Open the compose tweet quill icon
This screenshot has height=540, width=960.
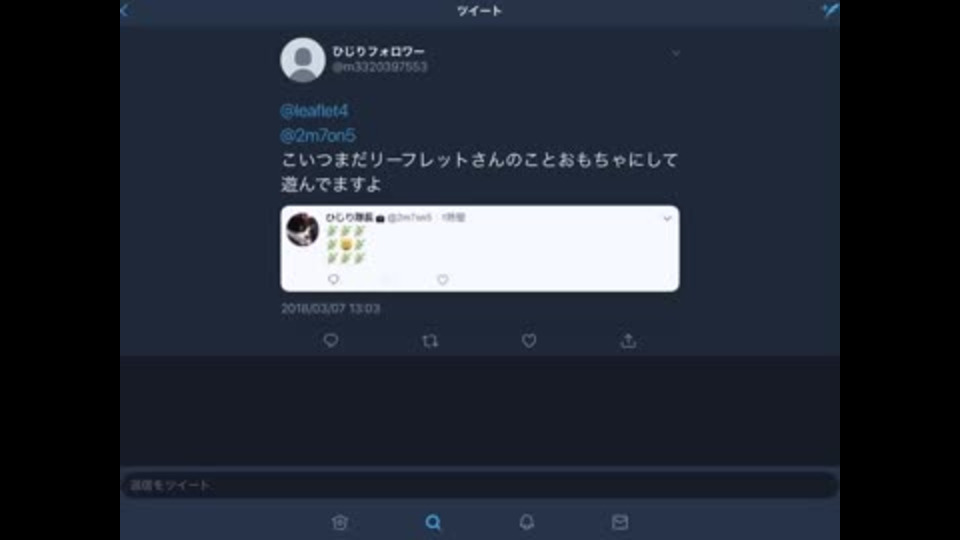830,10
